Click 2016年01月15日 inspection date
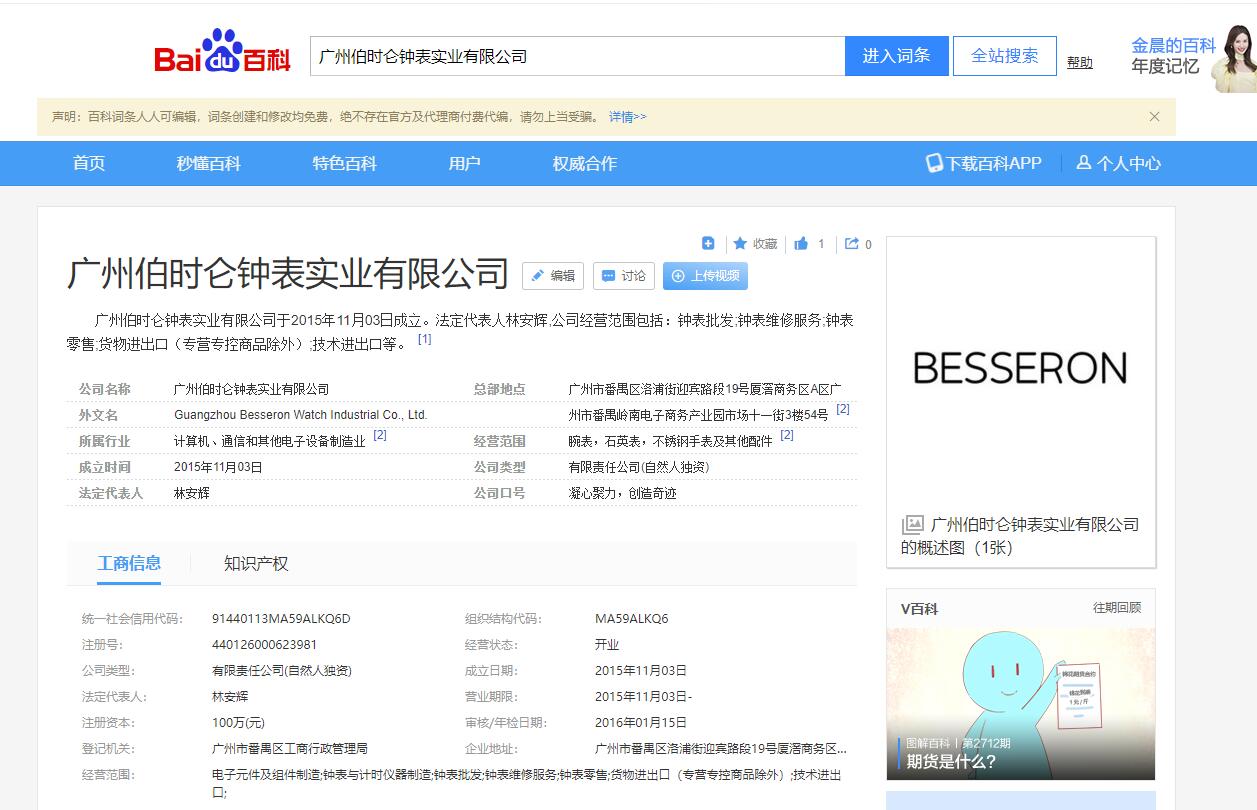1257x810 pixels. point(641,722)
